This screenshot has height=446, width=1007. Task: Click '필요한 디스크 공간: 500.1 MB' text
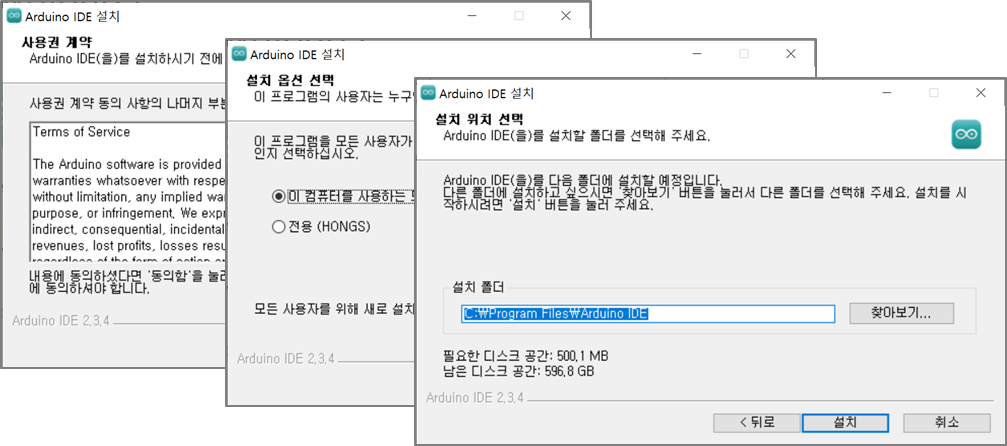coord(526,356)
